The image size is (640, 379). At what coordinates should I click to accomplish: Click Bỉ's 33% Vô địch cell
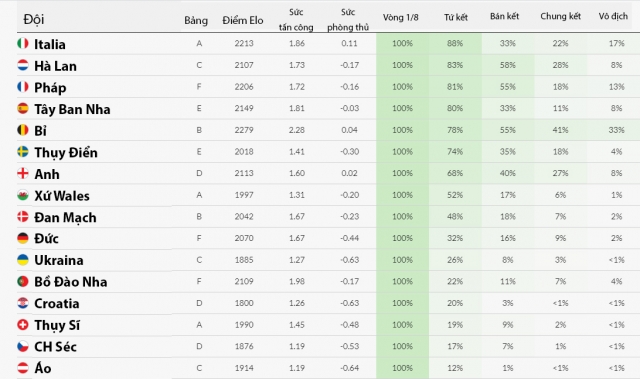616,130
